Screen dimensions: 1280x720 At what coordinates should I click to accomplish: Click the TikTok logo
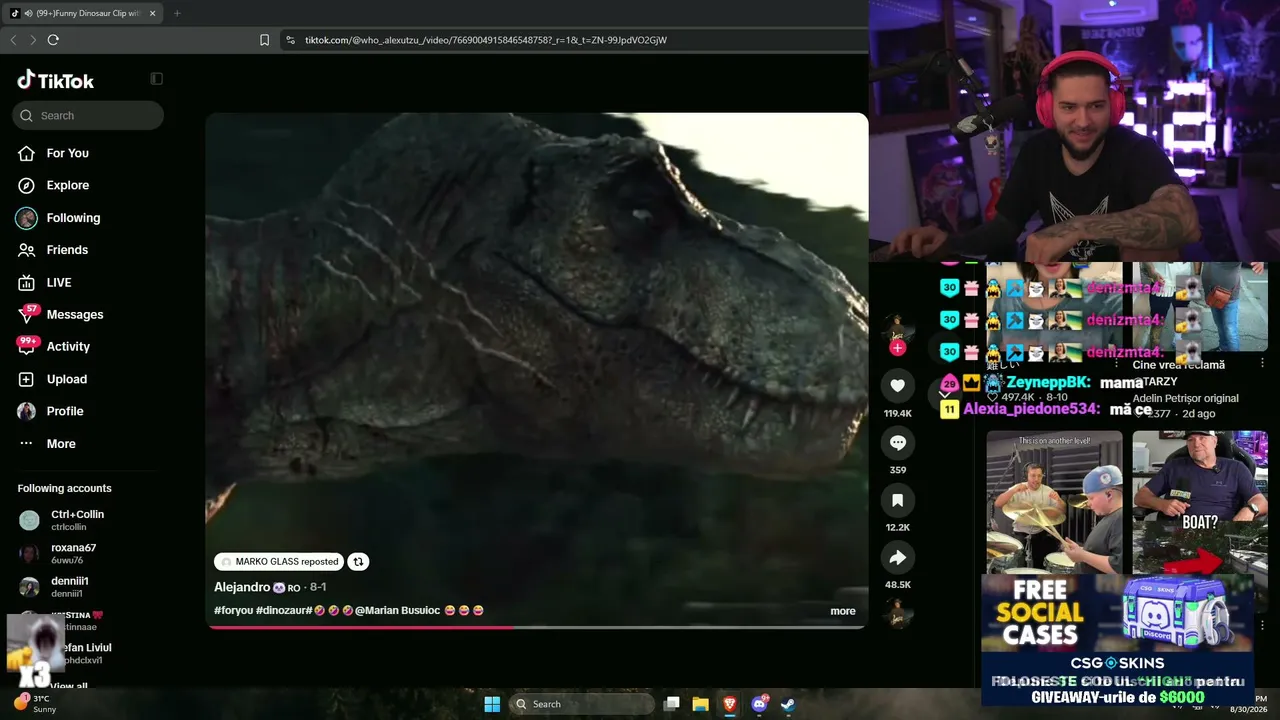[56, 80]
